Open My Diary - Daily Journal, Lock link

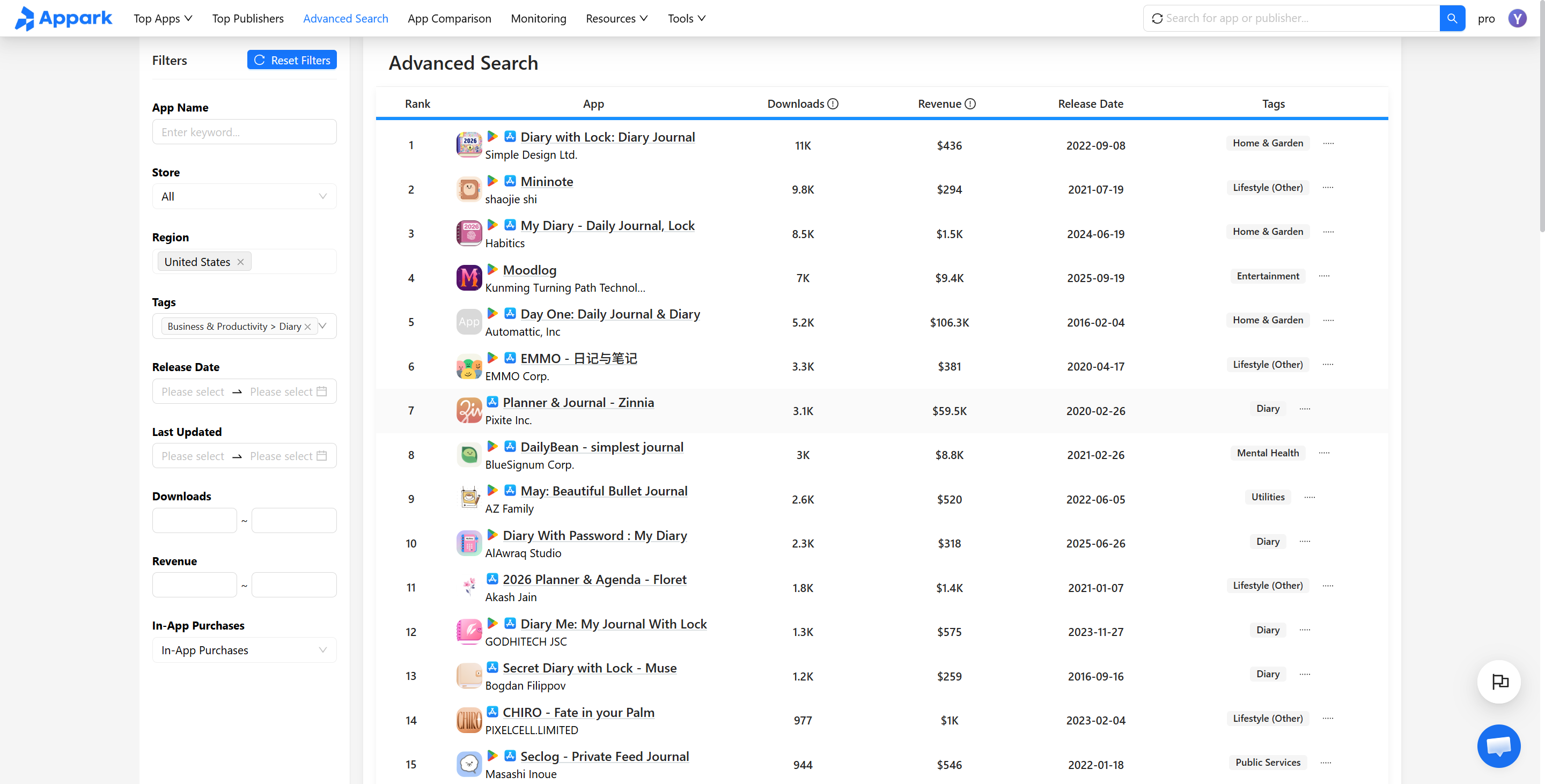click(608, 225)
